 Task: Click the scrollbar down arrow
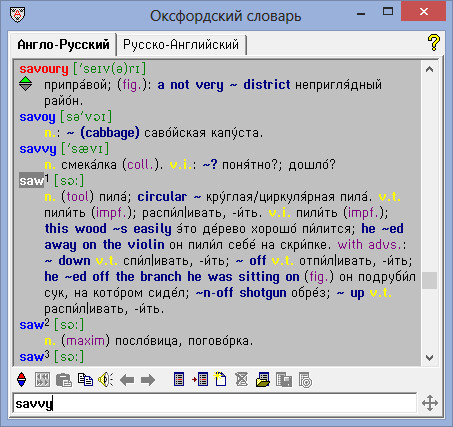430,358
